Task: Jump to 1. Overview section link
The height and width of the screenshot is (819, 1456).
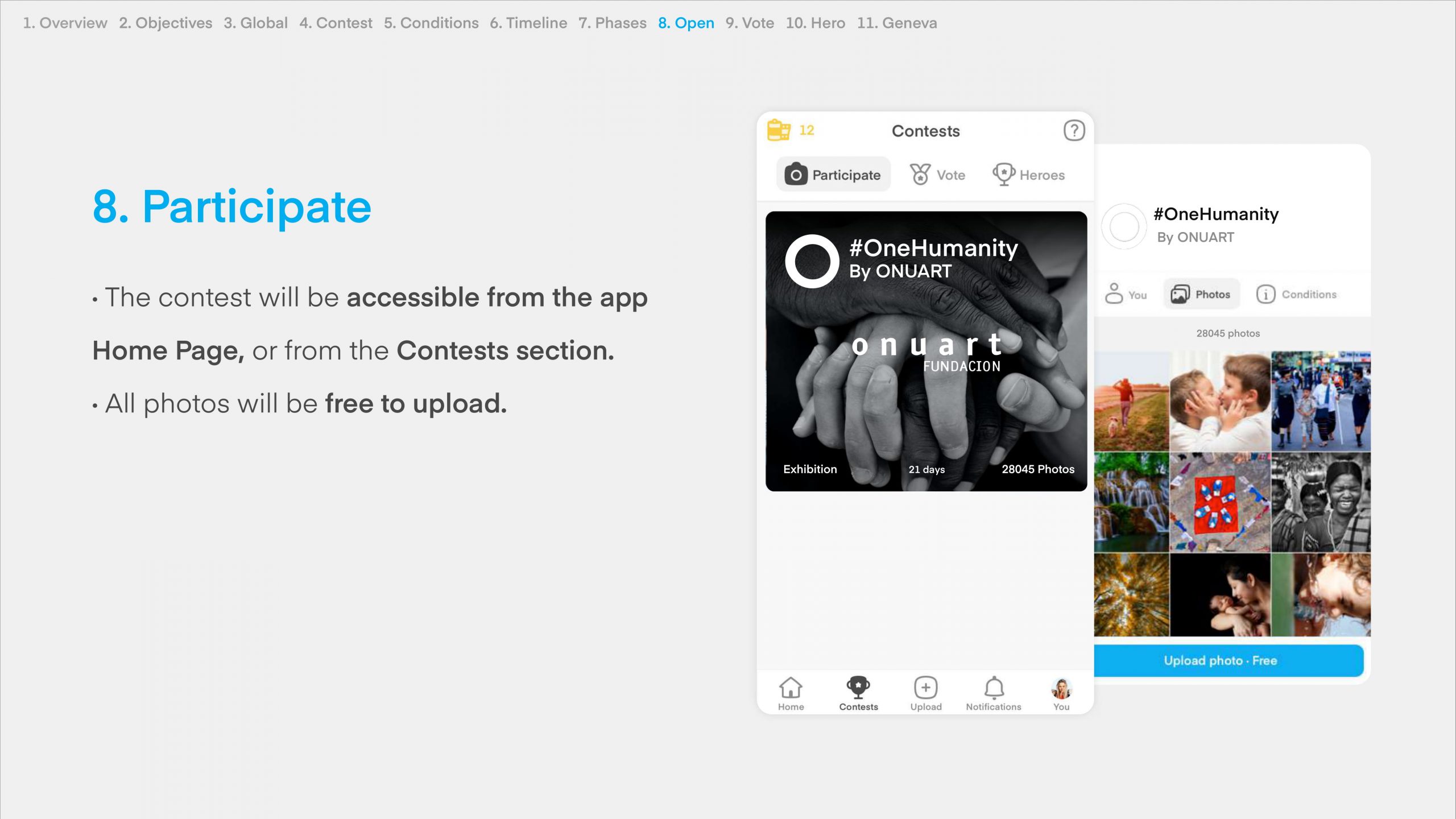Action: (65, 23)
